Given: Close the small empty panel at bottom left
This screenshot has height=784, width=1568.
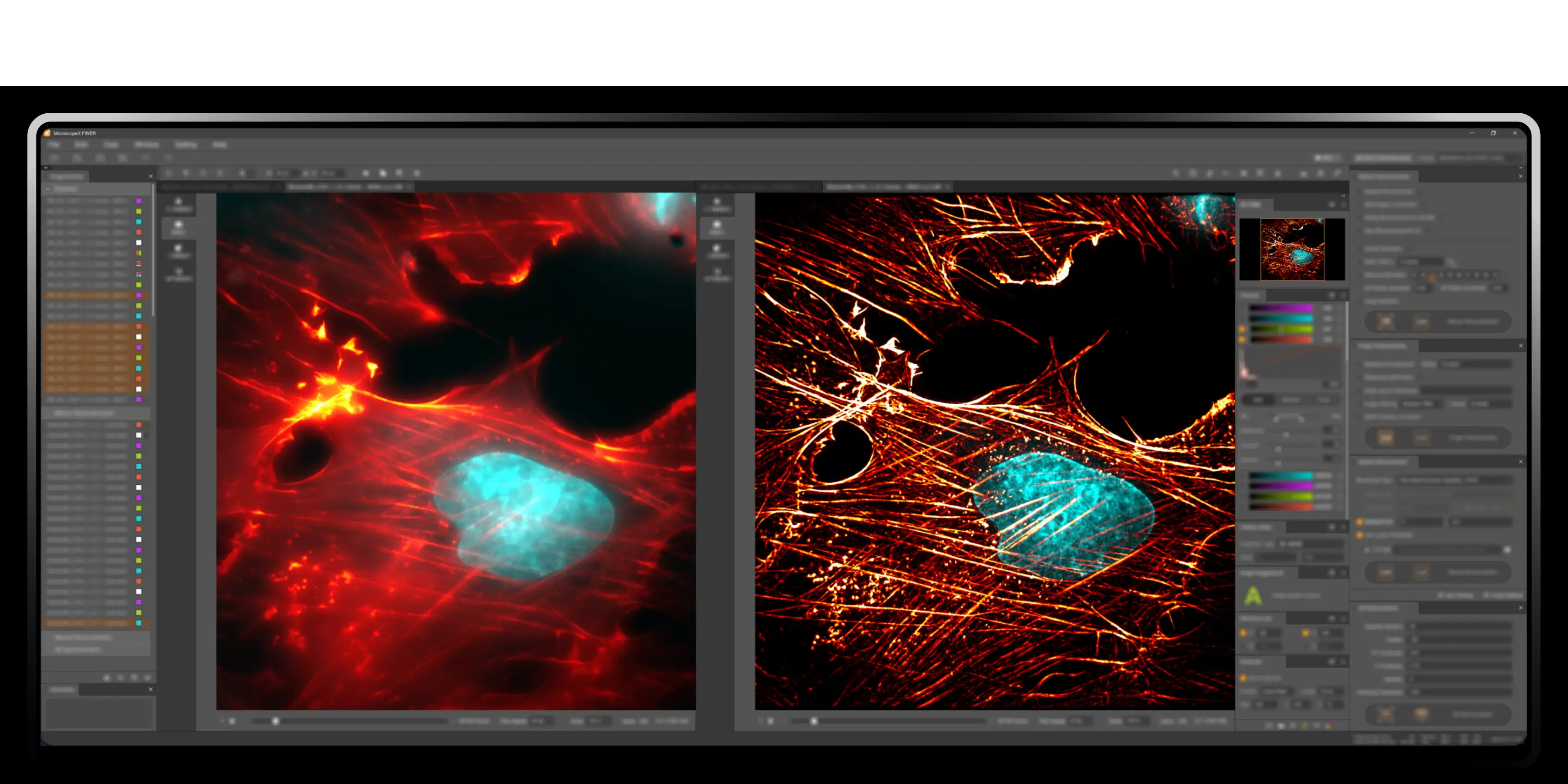Looking at the screenshot, I should (x=150, y=689).
